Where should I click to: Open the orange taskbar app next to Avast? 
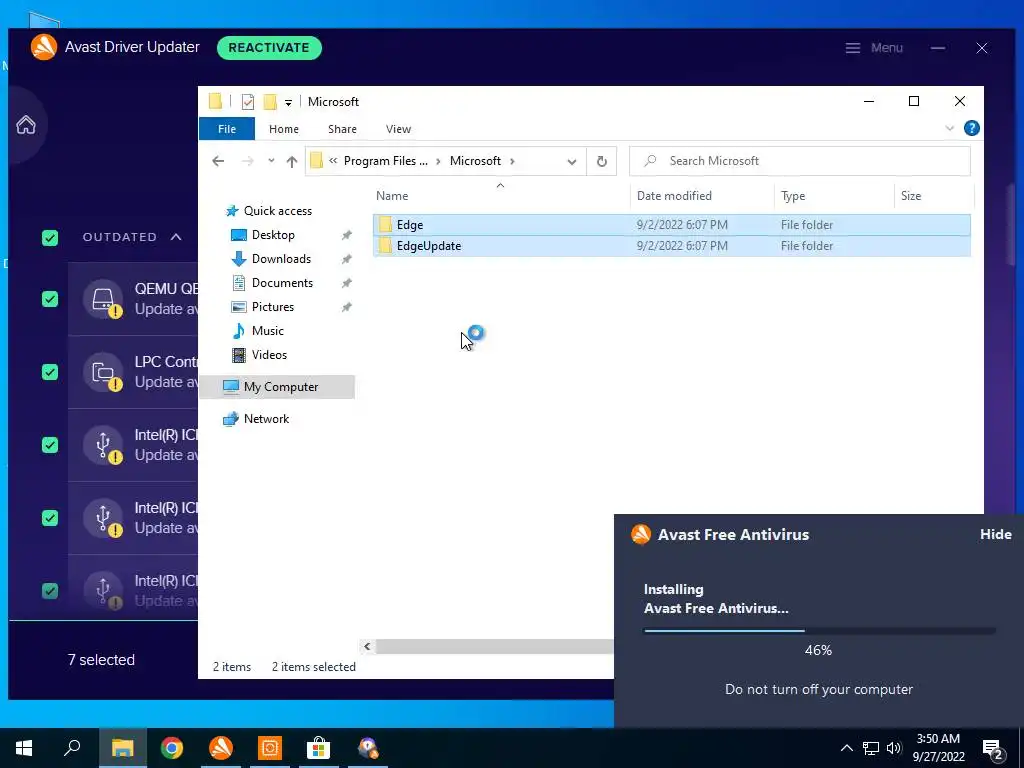tap(270, 748)
